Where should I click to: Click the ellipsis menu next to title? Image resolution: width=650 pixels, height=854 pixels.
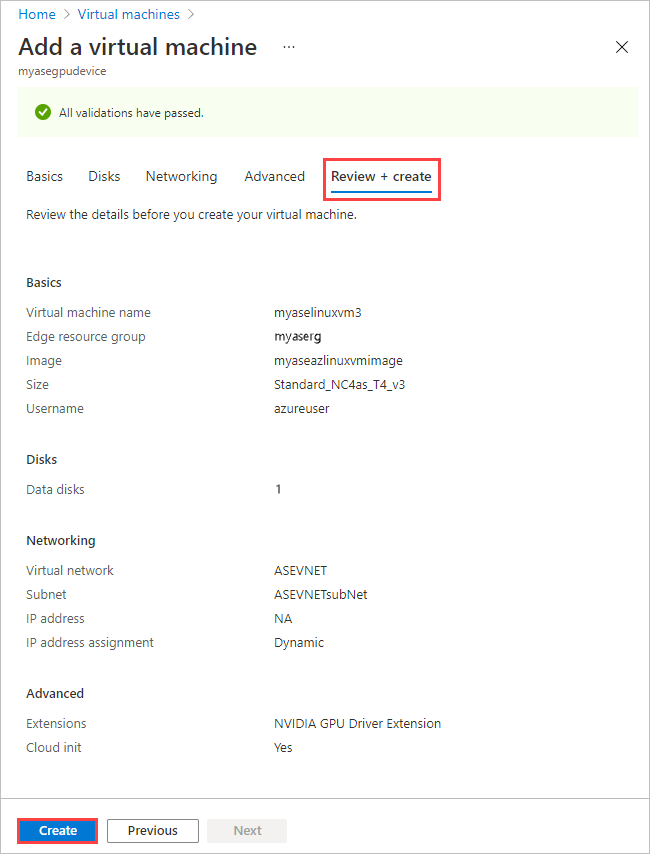(x=288, y=47)
